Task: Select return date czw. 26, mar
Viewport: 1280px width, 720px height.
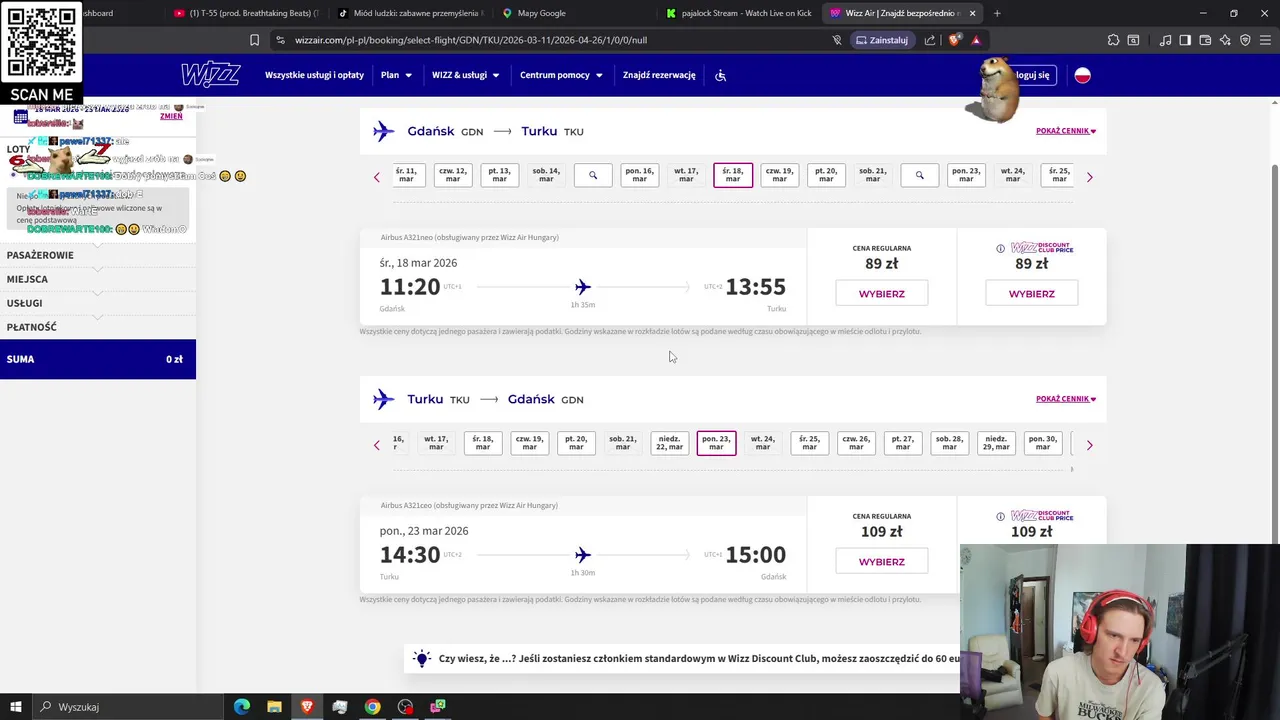Action: [856, 443]
